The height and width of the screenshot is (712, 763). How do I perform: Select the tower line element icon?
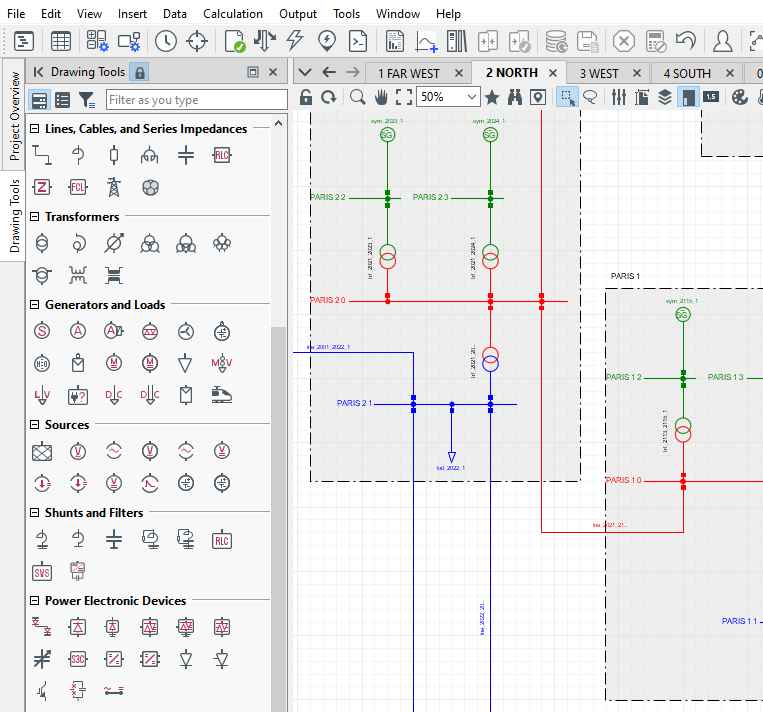(114, 187)
